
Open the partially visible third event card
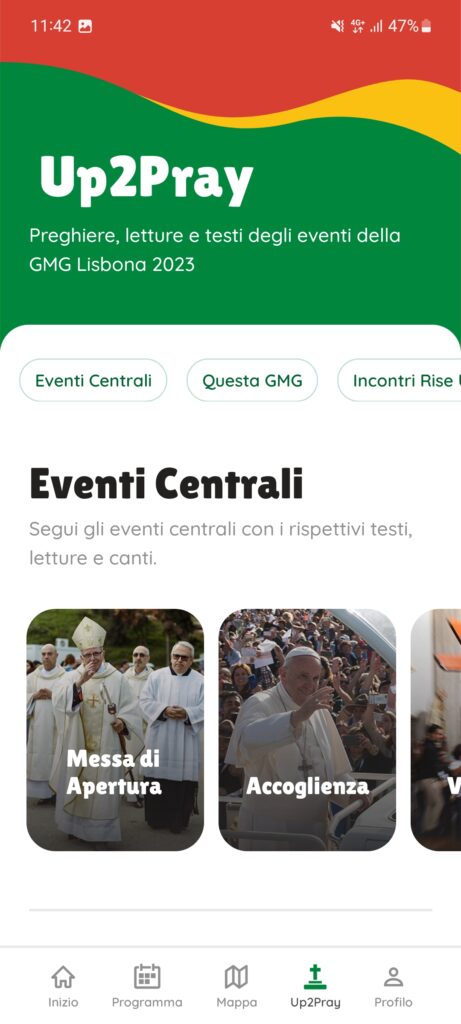[x=436, y=729]
